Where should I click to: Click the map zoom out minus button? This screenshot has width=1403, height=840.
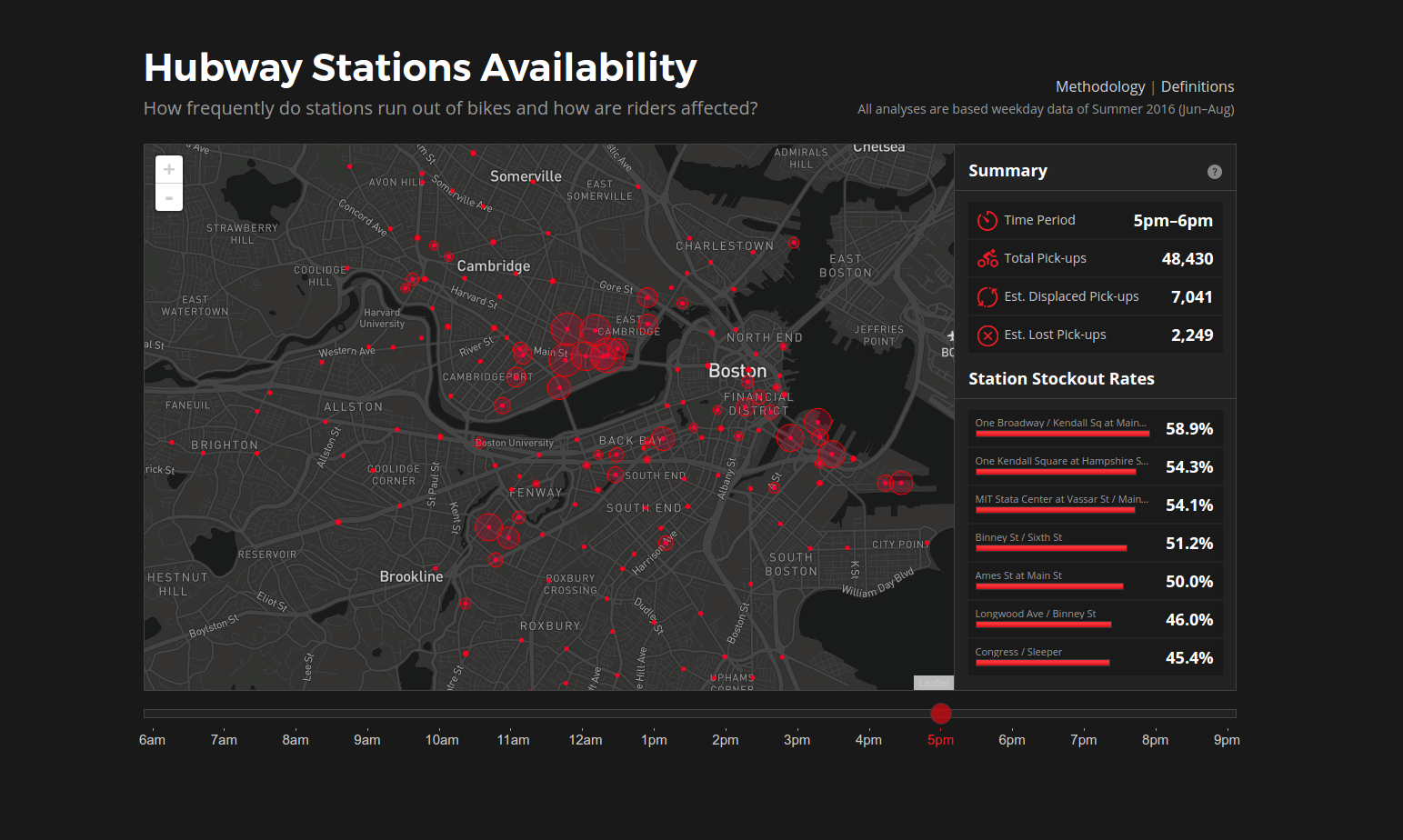169,197
